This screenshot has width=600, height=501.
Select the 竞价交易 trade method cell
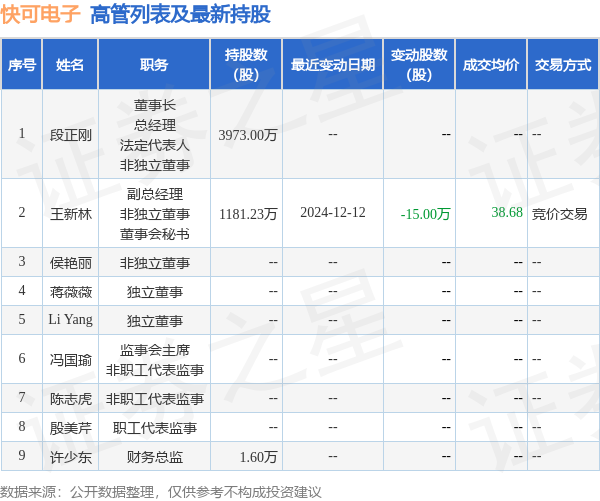pyautogui.click(x=559, y=213)
